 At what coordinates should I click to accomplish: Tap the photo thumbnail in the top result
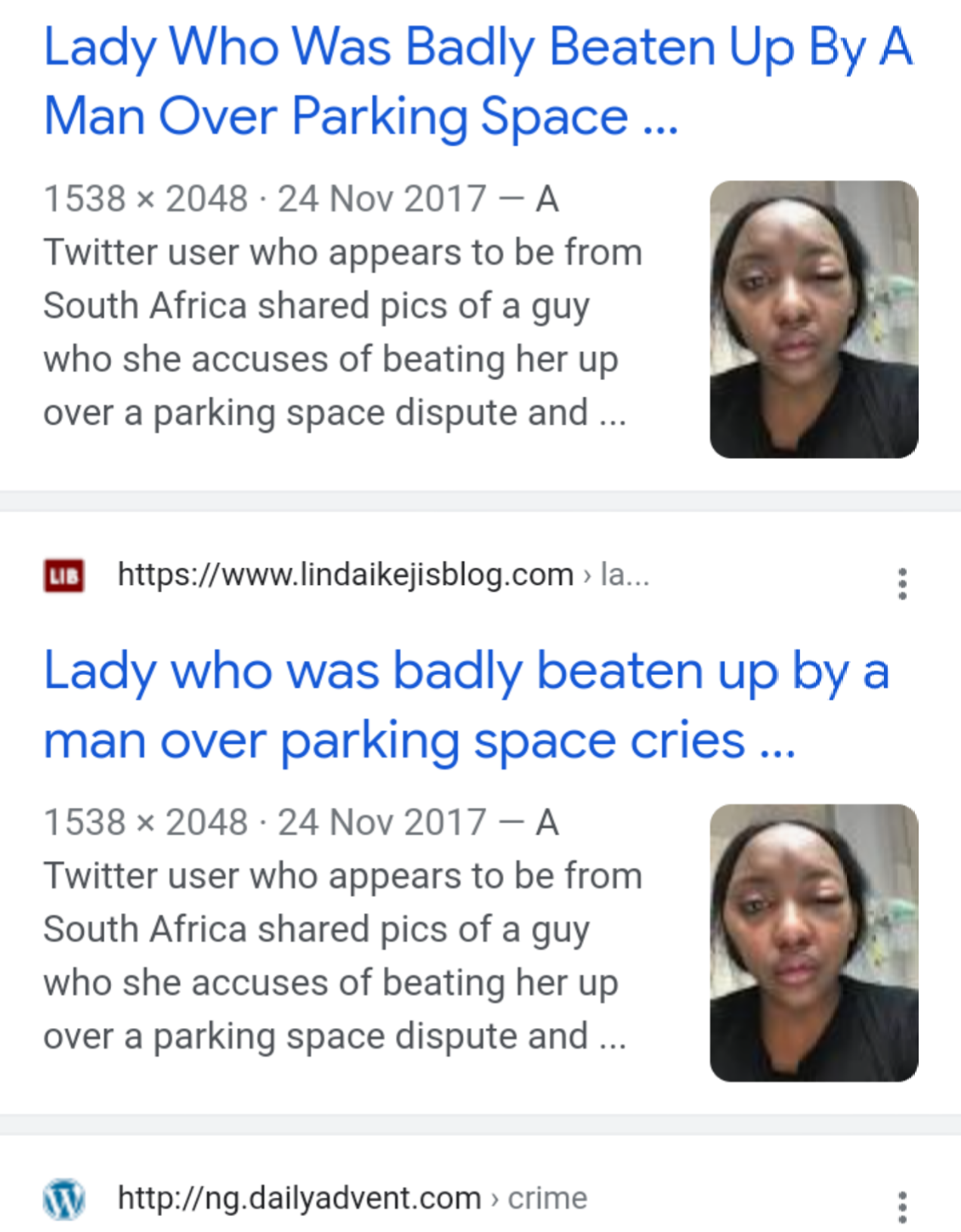[x=814, y=319]
